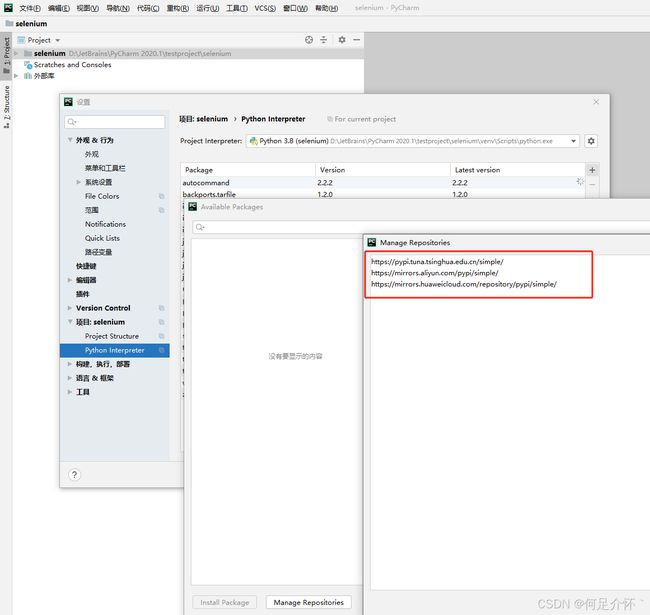Click the Version column header
Screen dimensions: 650x615
(x=383, y=170)
